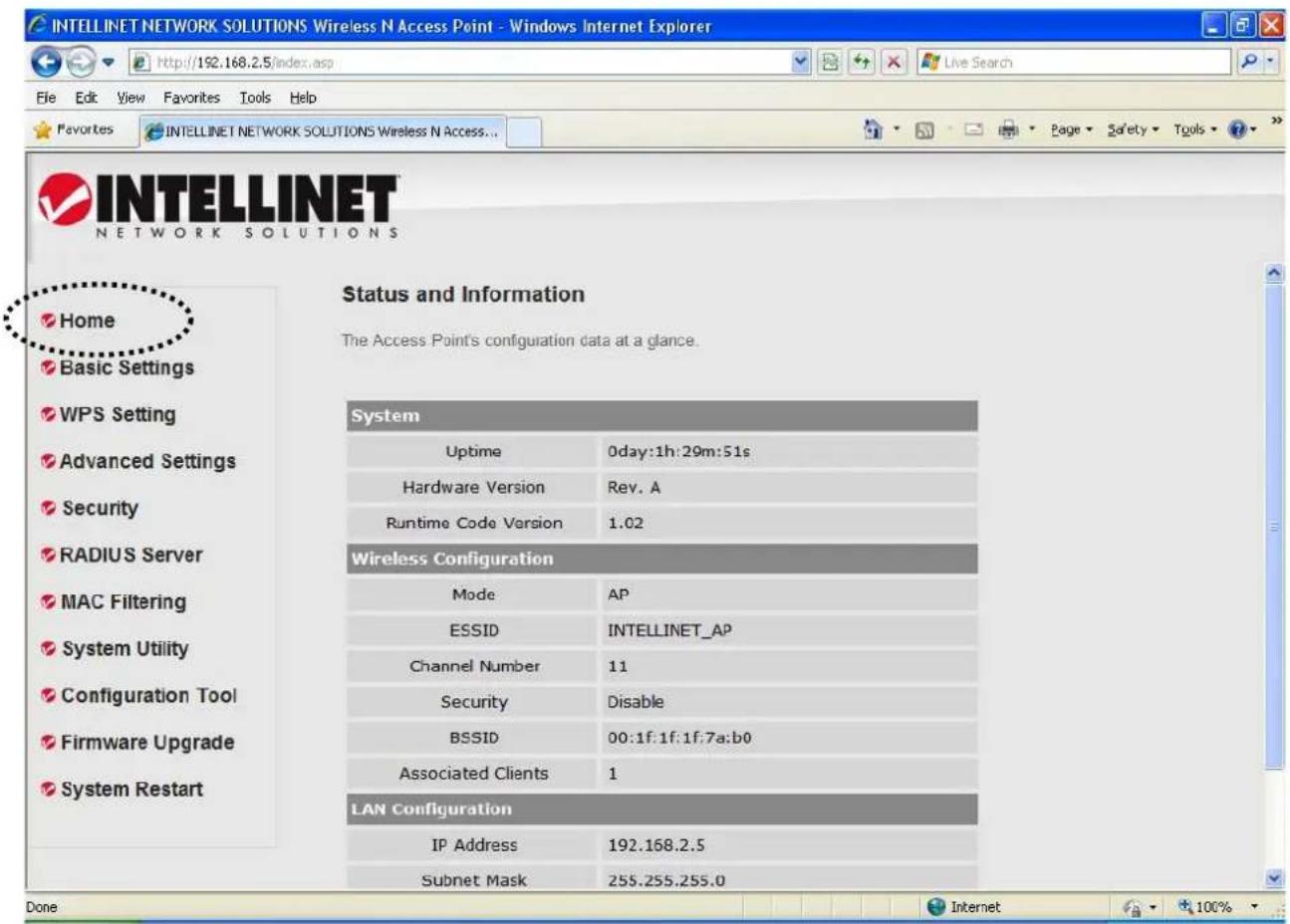Click the magnifier search button
This screenshot has height=924, width=1290.
click(1249, 63)
